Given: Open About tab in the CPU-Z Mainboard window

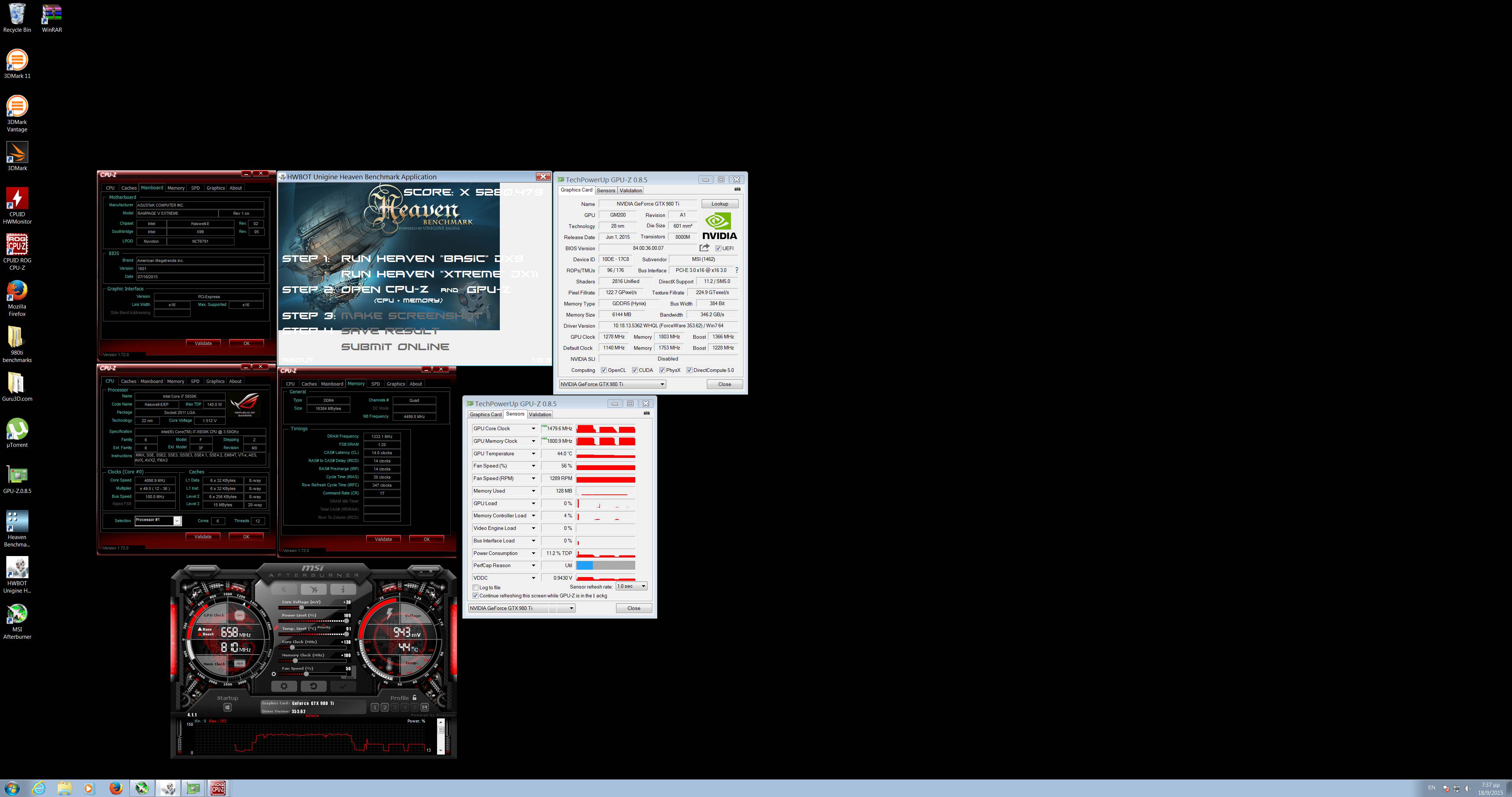Looking at the screenshot, I should [236, 188].
